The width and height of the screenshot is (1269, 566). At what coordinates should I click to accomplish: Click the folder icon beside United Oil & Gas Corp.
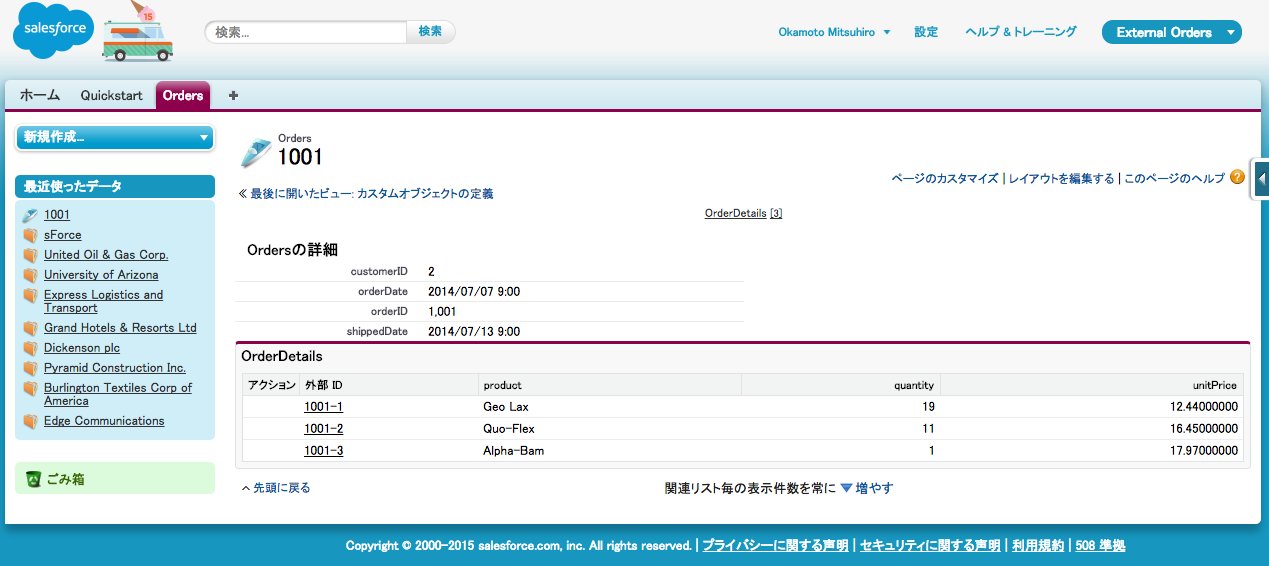pyautogui.click(x=30, y=255)
